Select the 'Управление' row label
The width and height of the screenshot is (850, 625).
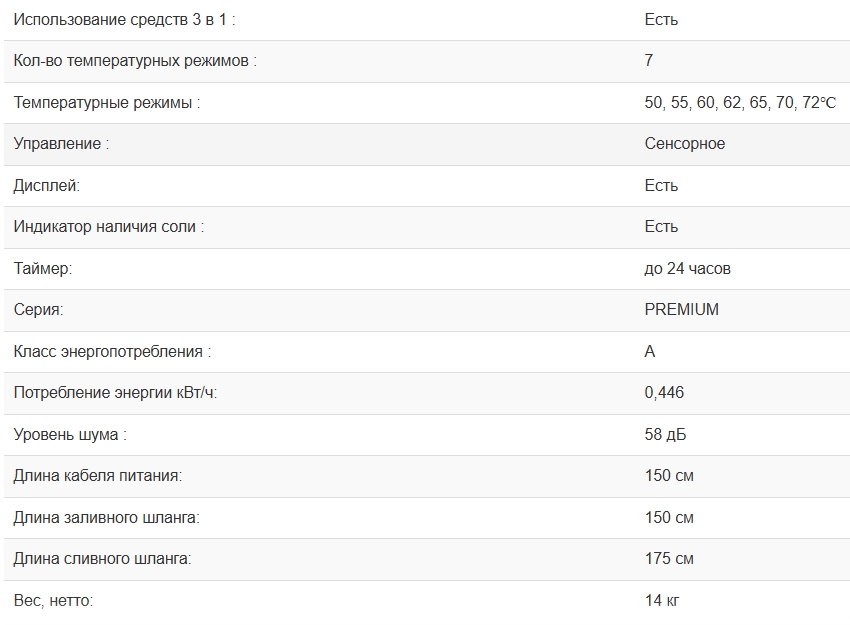point(61,144)
